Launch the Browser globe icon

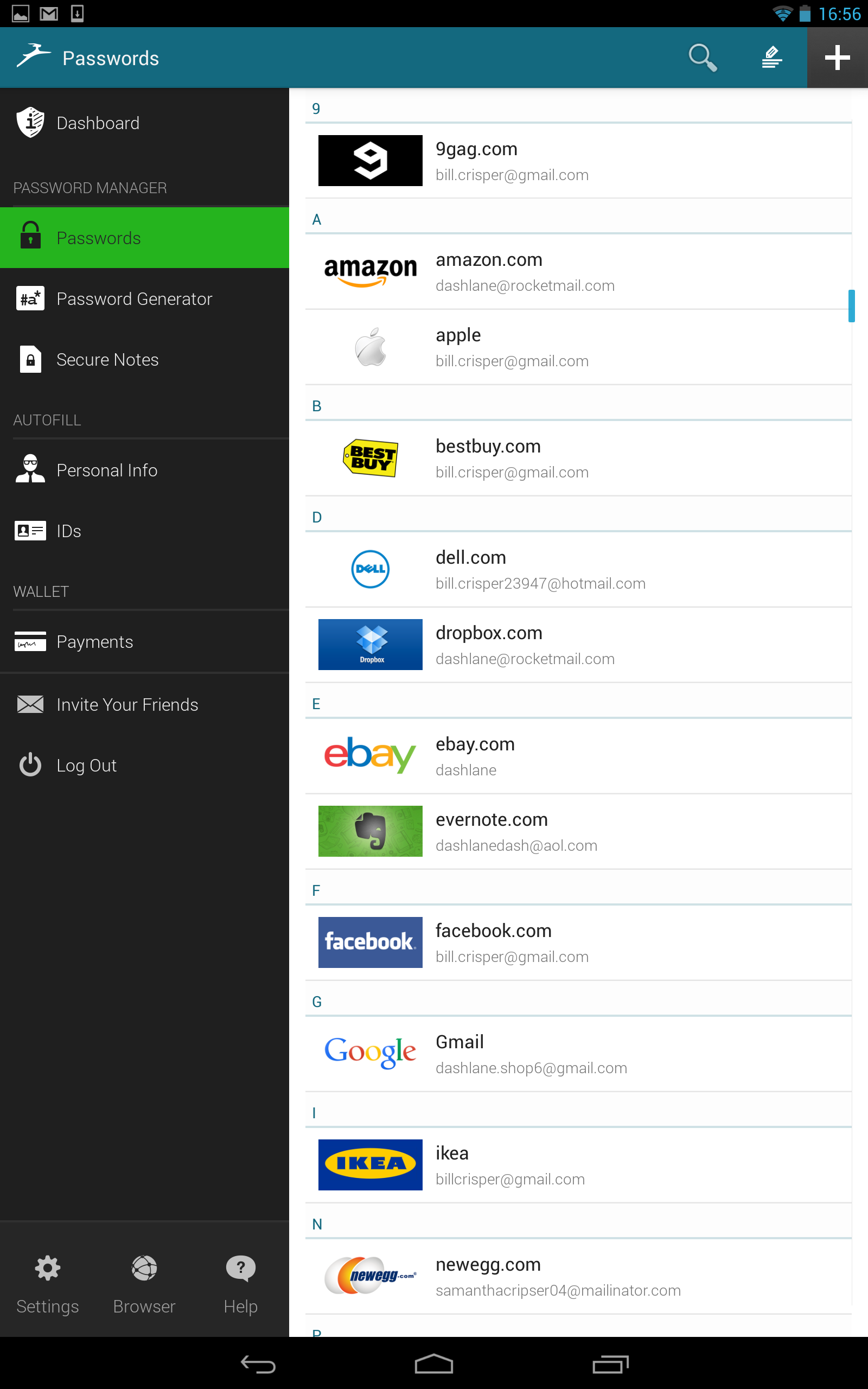(x=144, y=1267)
